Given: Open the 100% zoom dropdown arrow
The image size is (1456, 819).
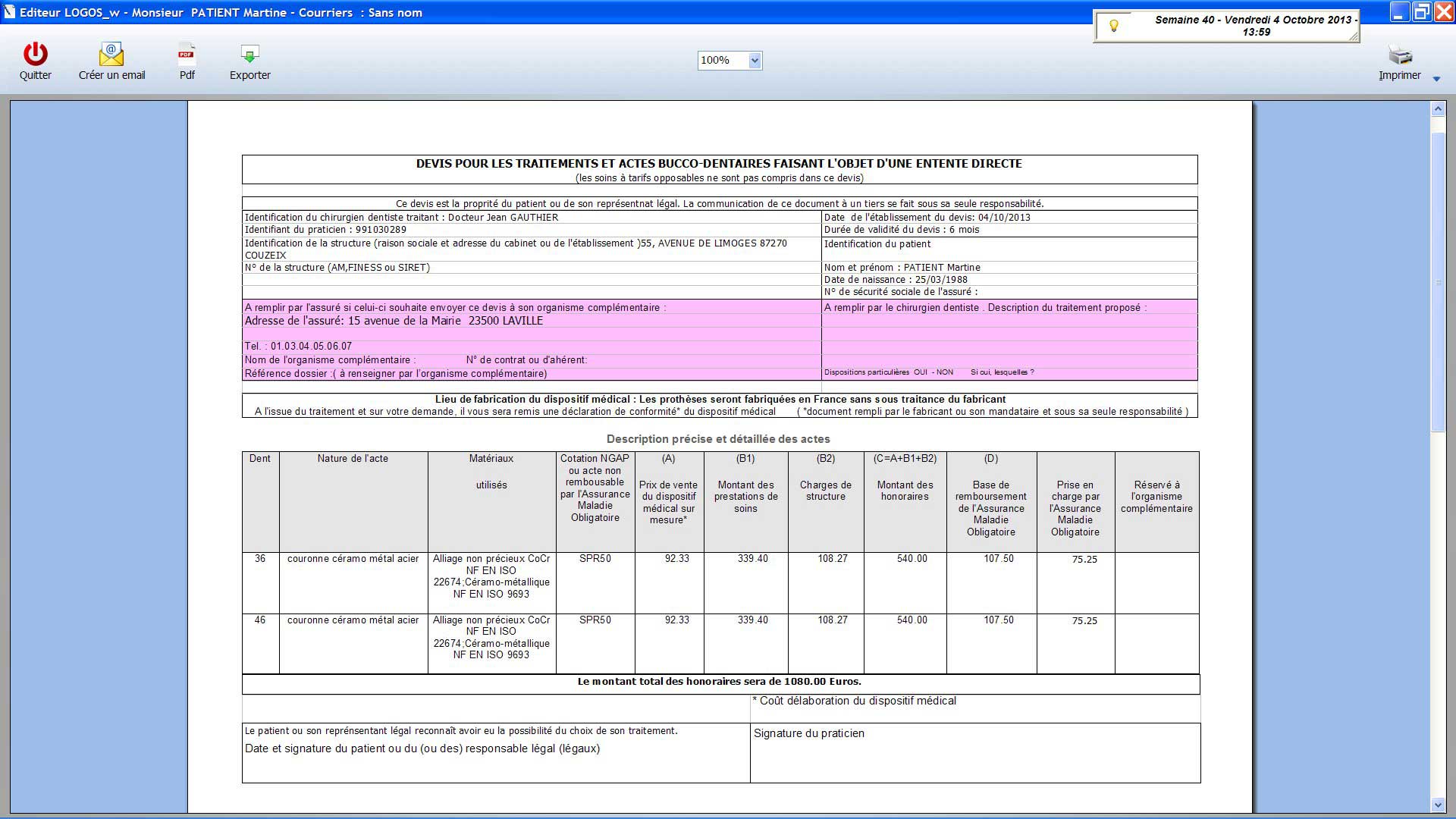Looking at the screenshot, I should 755,61.
